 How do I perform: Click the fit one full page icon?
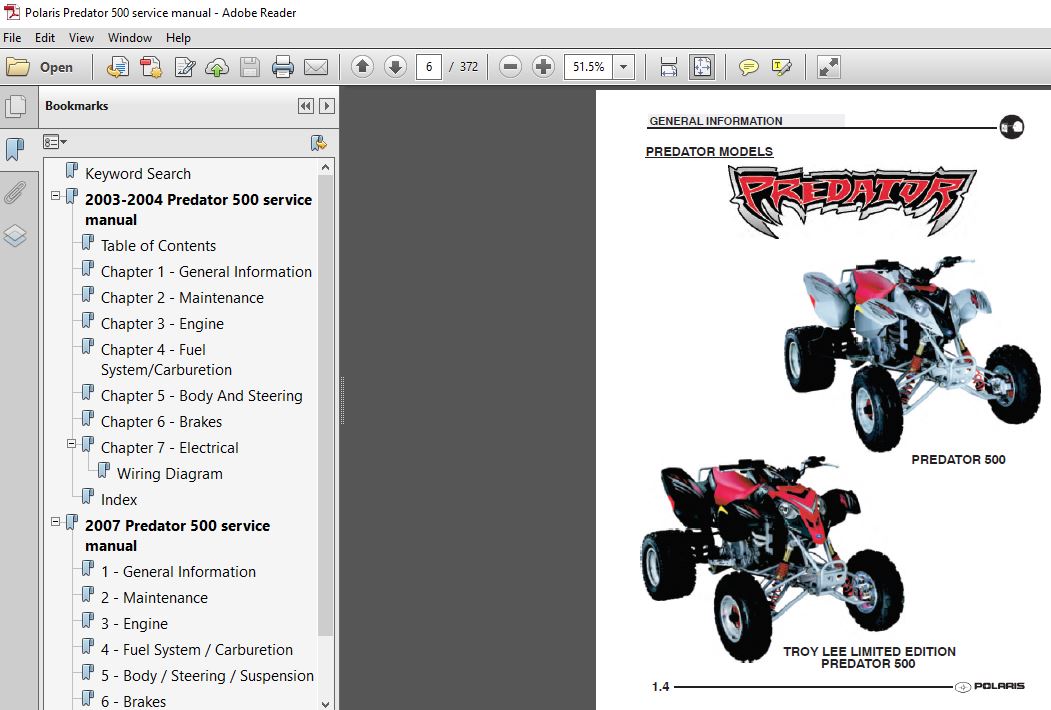(702, 67)
